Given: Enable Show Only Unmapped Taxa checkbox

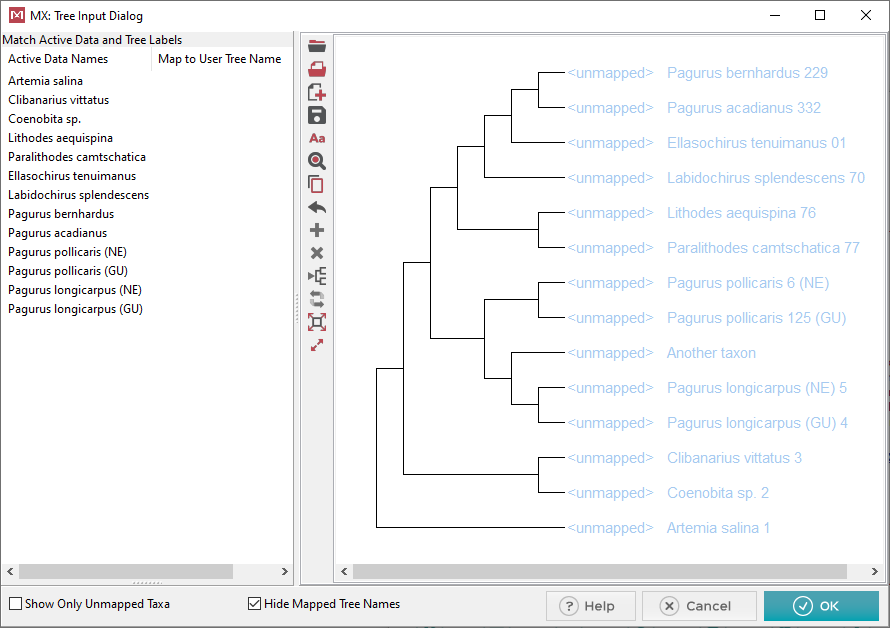Looking at the screenshot, I should click(15, 604).
